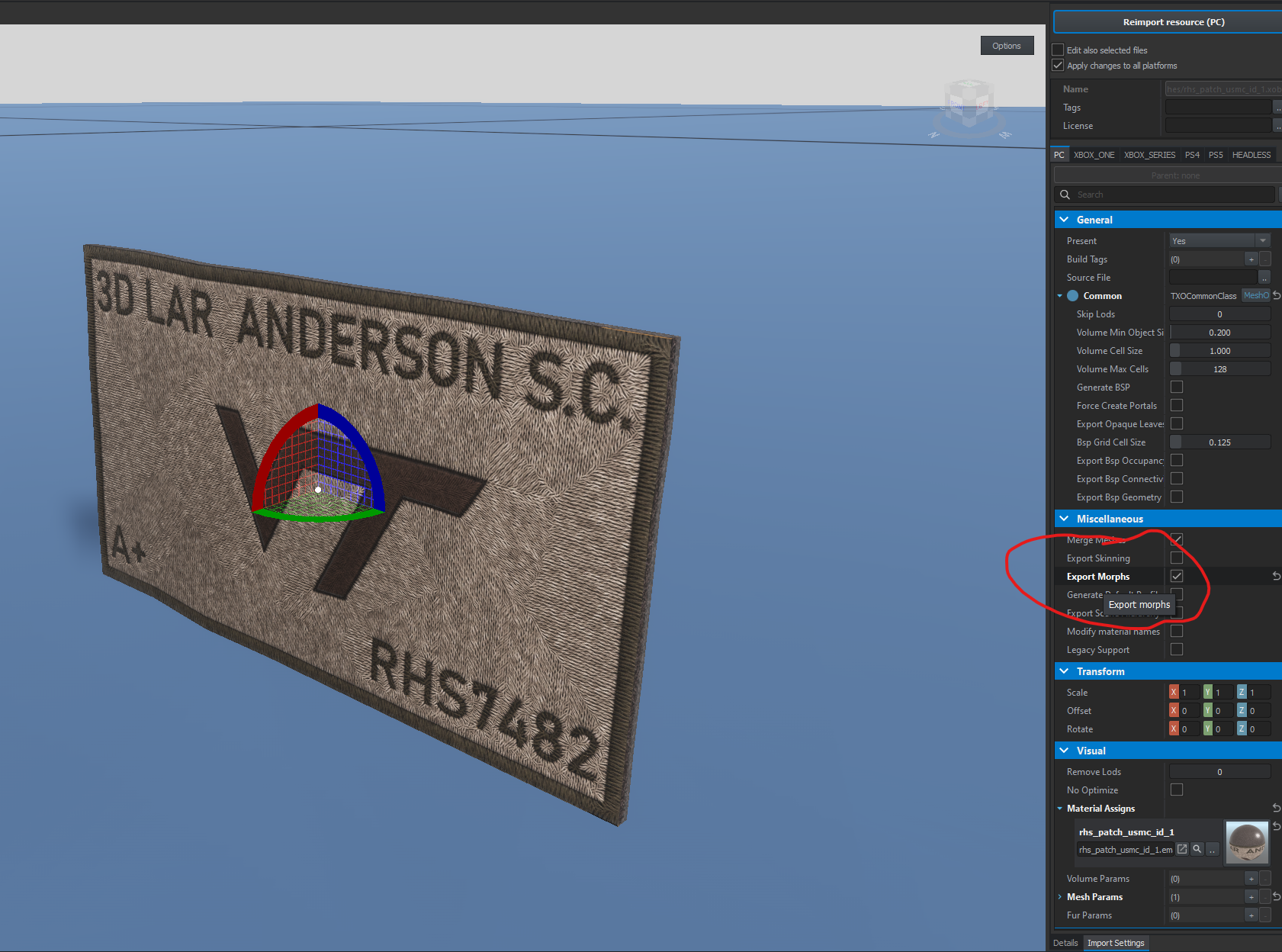Switch to the XBOX_ONE platform tab
This screenshot has height=952, width=1282.
click(1094, 155)
